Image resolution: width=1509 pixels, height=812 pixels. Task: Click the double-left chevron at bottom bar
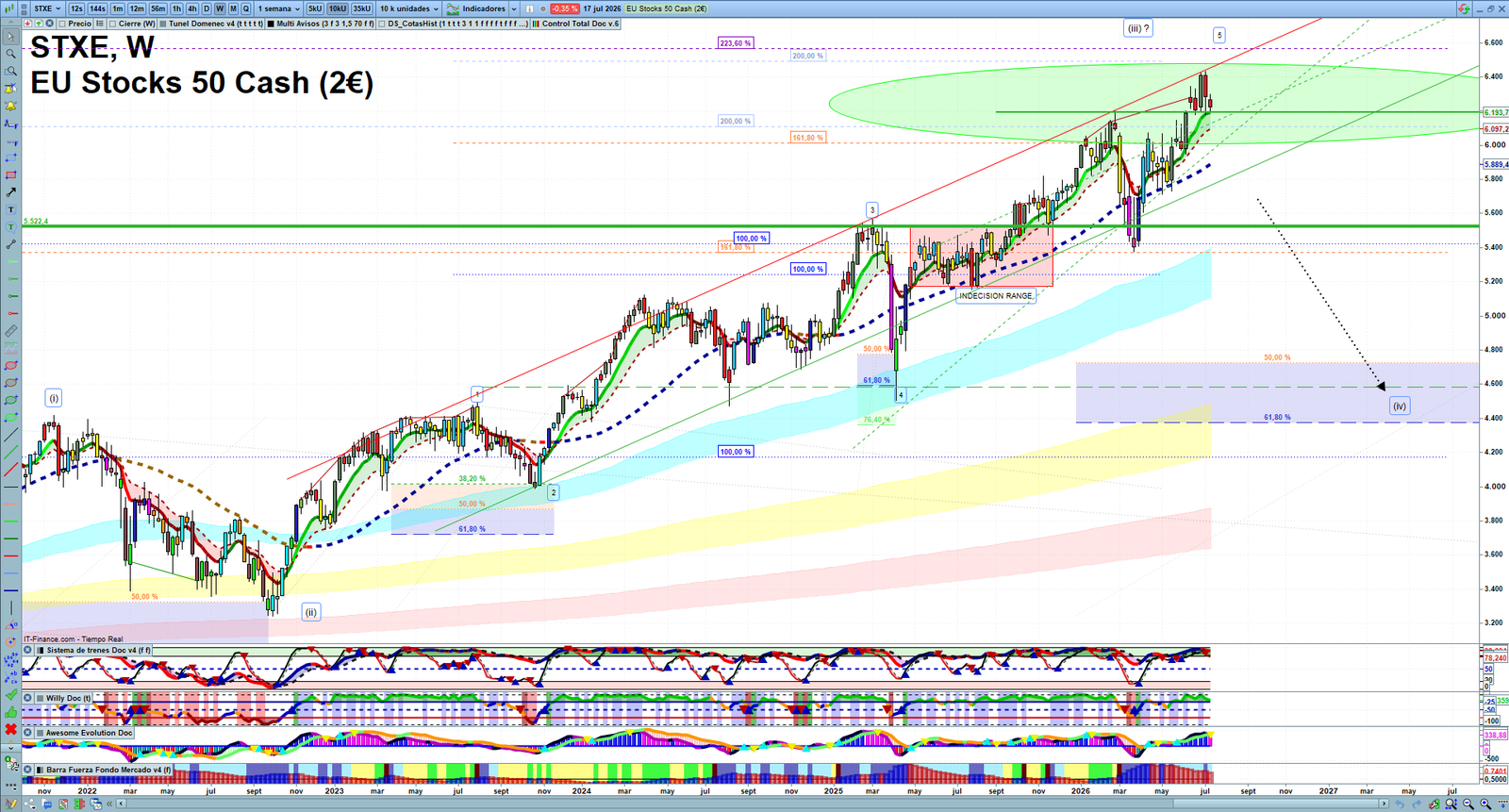110,804
